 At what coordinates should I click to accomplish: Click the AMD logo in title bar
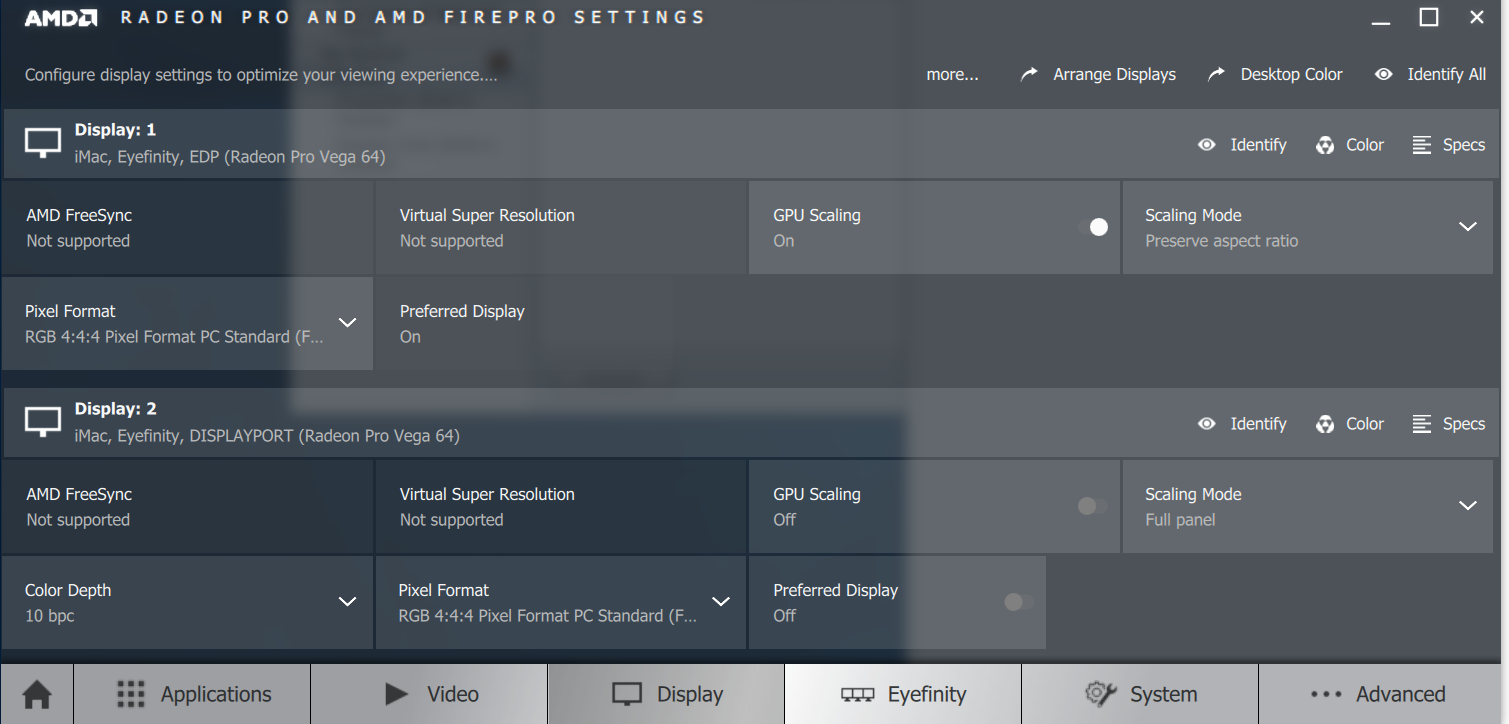click(x=61, y=18)
